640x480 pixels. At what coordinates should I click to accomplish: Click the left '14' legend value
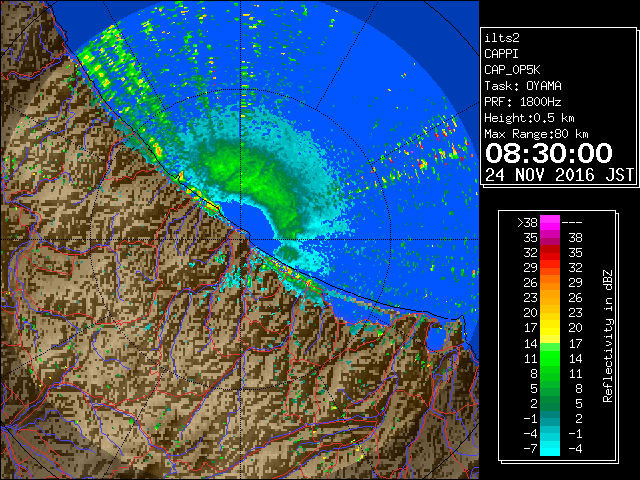pyautogui.click(x=531, y=343)
